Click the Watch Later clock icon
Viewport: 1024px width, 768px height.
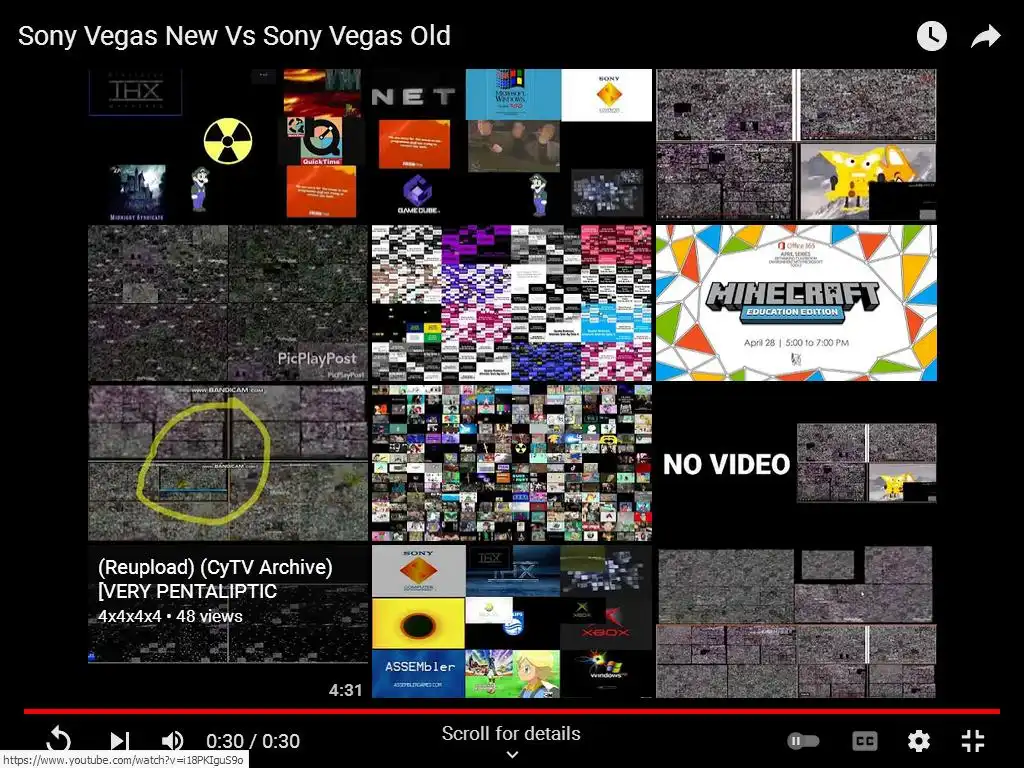point(931,36)
